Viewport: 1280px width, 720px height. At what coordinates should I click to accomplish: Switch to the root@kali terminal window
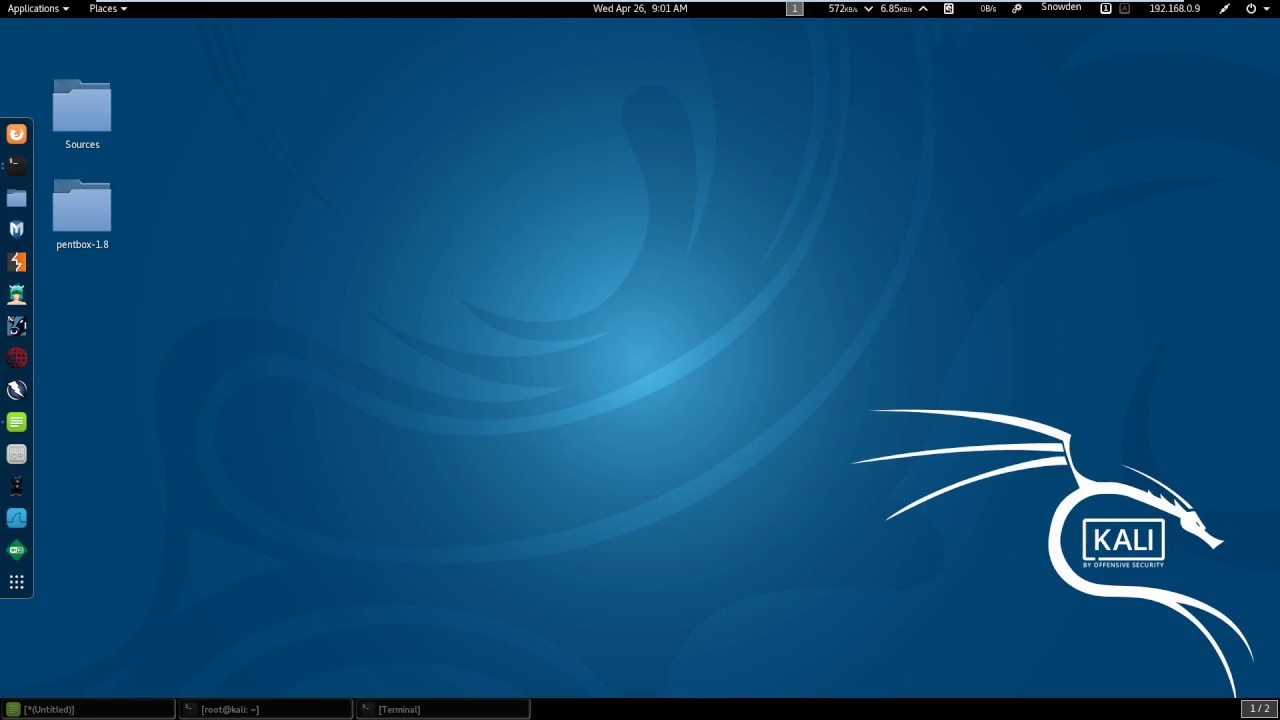[266, 709]
